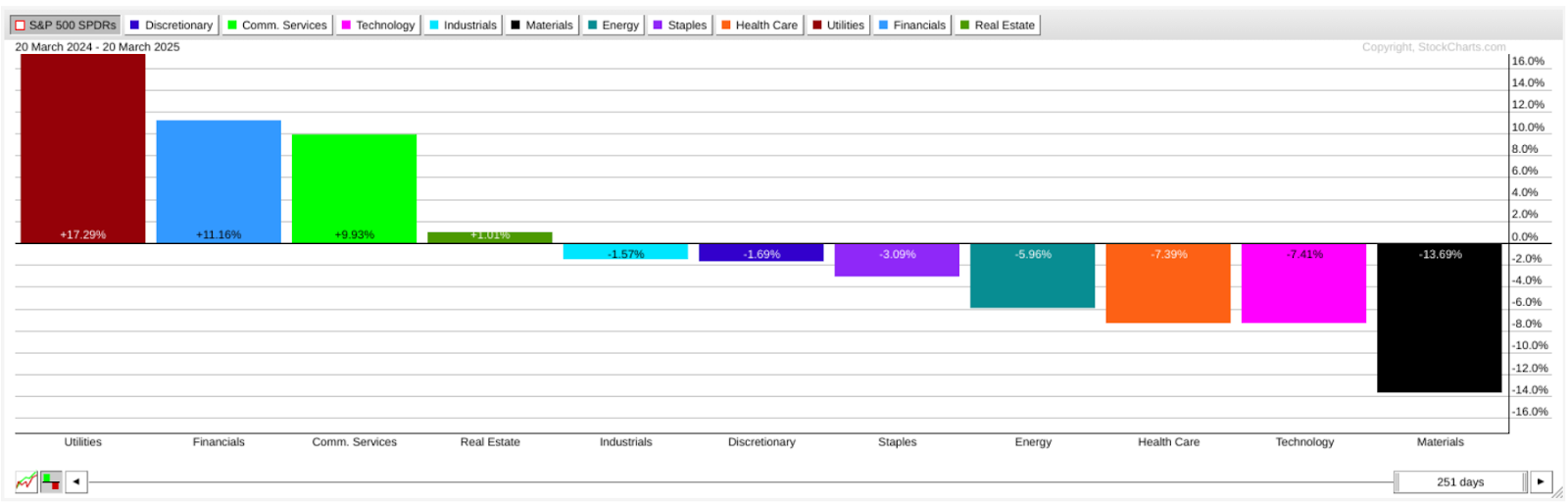Toggle the Health Care legend button
The image size is (1568, 504).
click(759, 25)
